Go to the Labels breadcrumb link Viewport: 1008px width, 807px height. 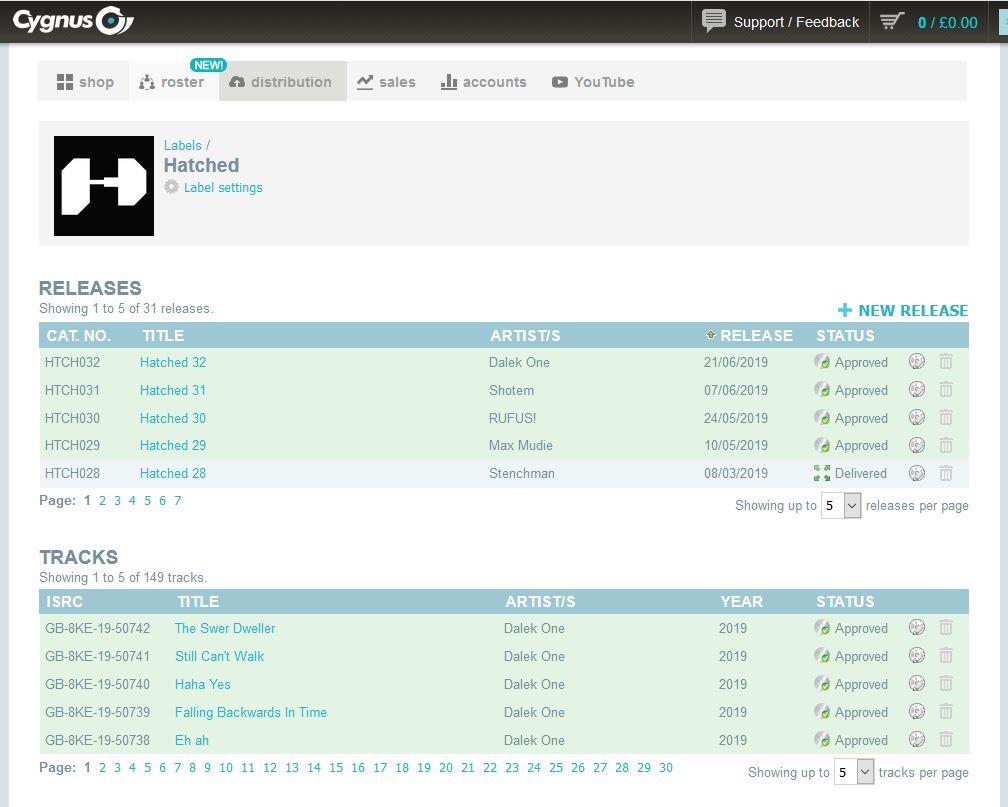pyautogui.click(x=183, y=145)
